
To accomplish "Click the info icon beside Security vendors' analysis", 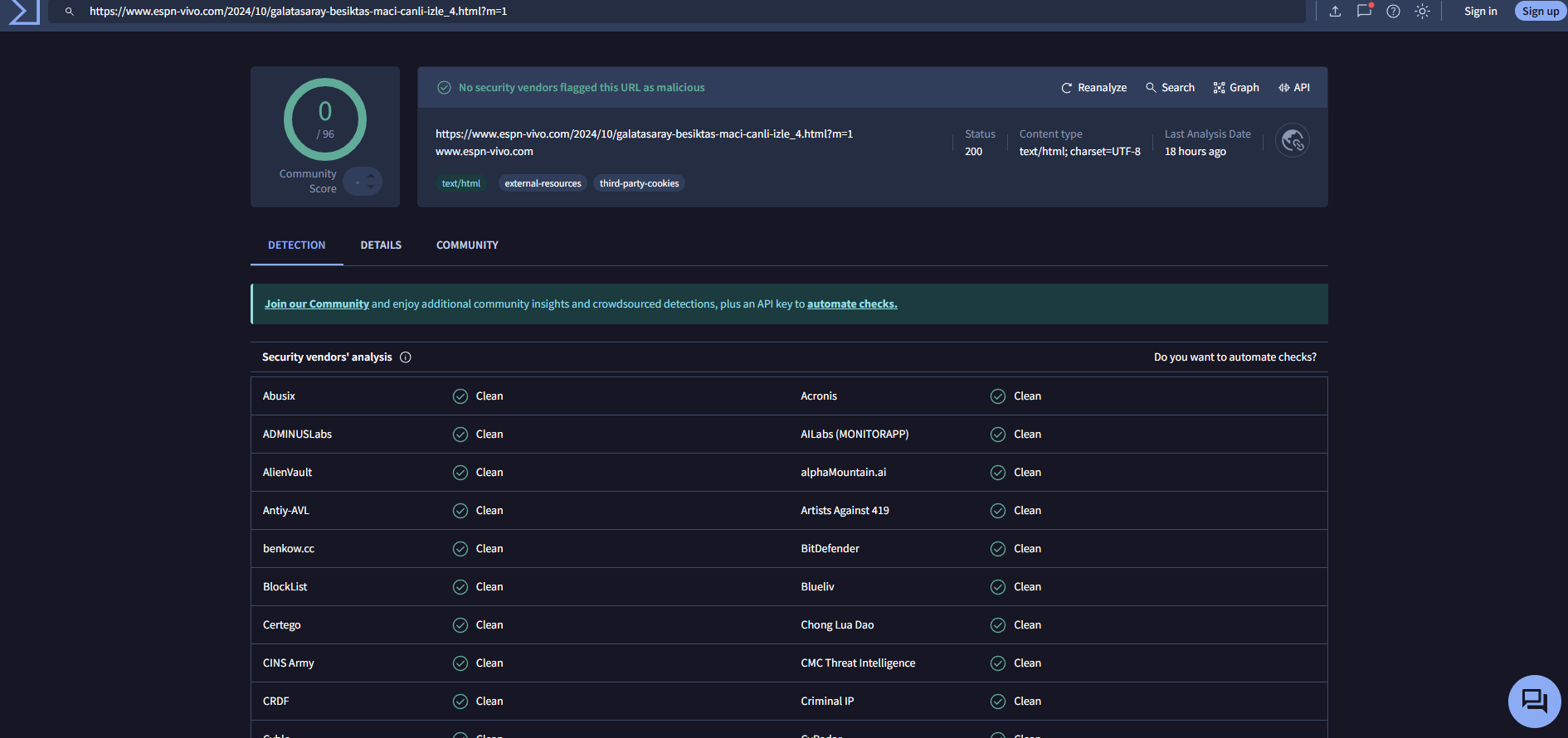I will (406, 357).
